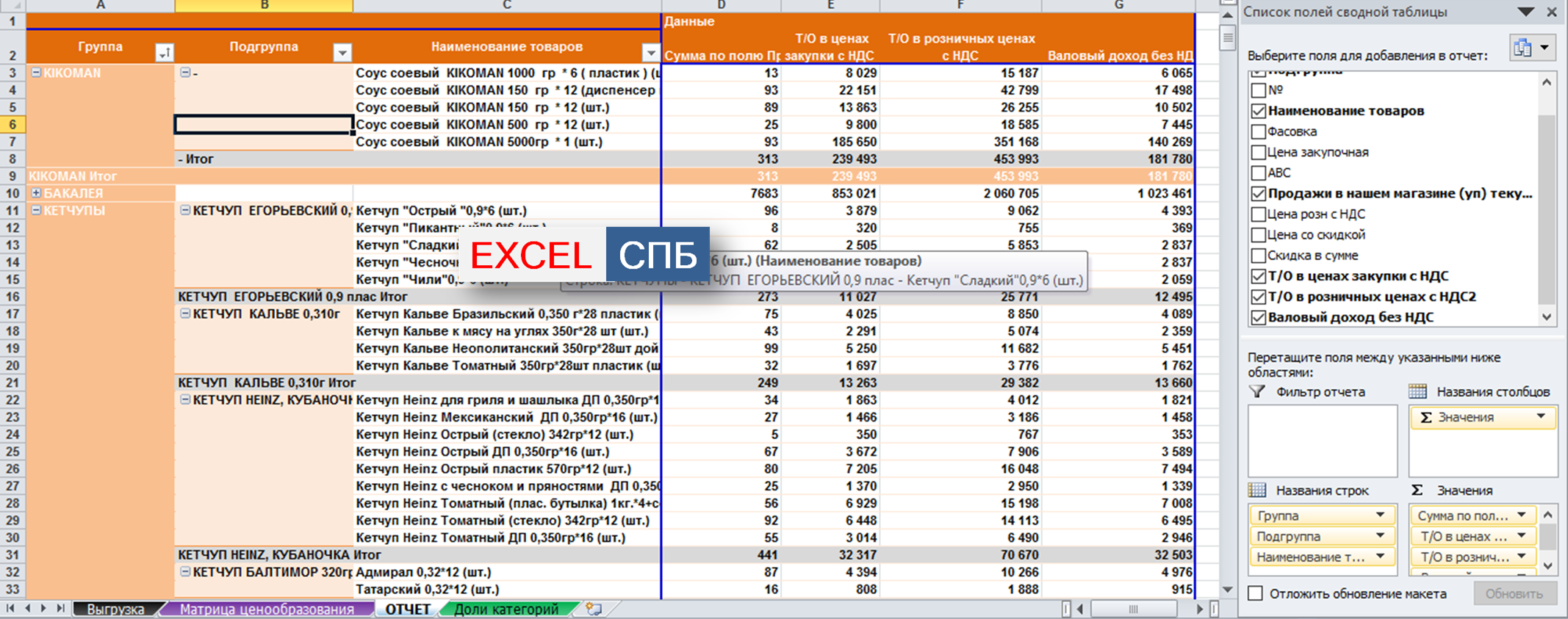The height and width of the screenshot is (619, 1568).
Task: Close the pivot table field list pane
Action: 1552,12
